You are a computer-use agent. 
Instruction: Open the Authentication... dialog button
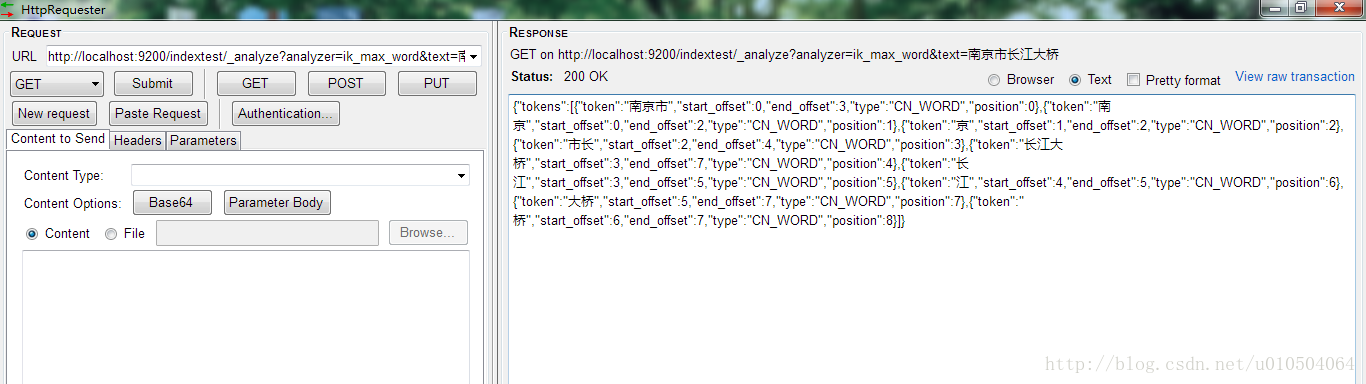(286, 114)
